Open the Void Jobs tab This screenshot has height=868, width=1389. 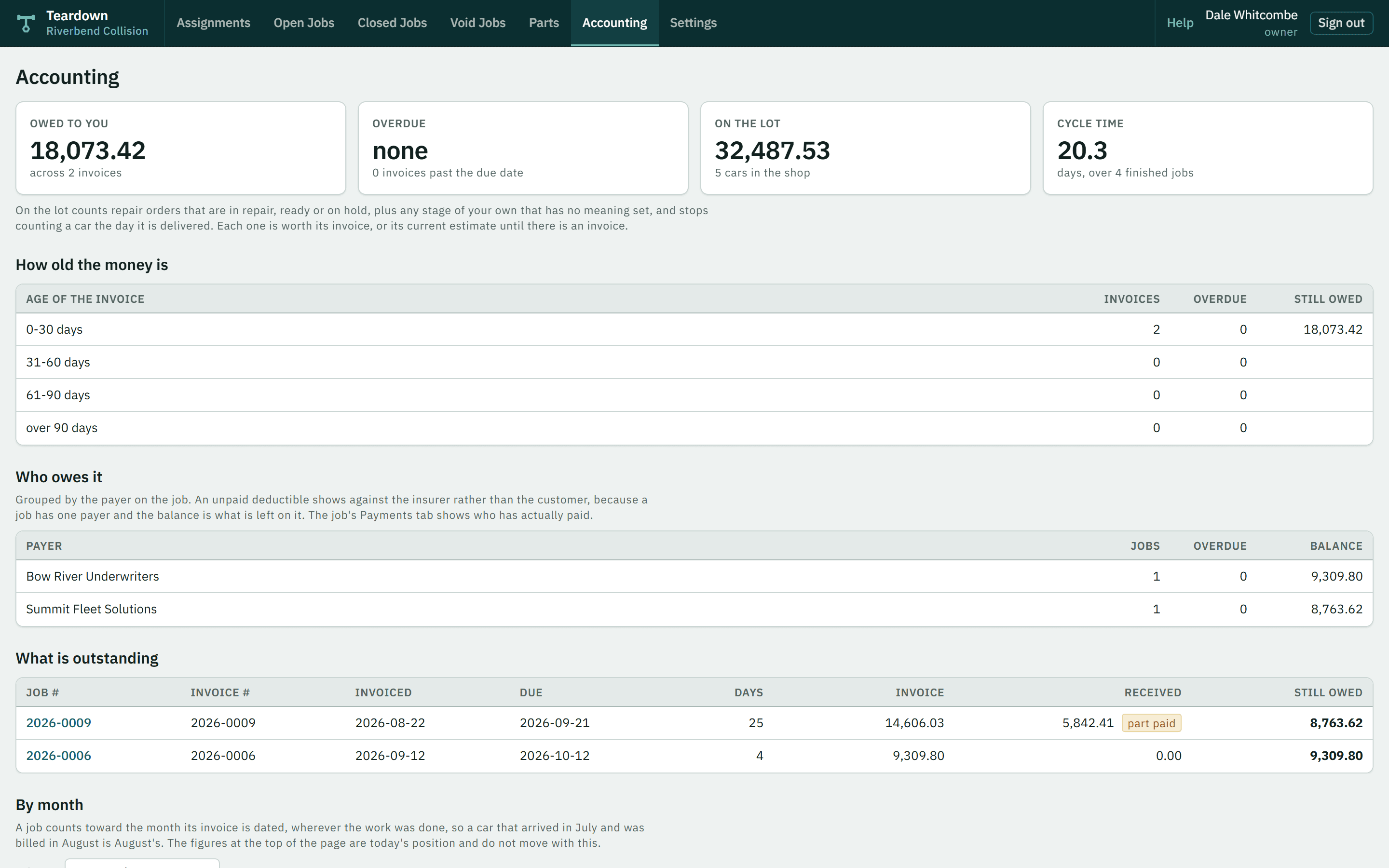[x=477, y=23]
